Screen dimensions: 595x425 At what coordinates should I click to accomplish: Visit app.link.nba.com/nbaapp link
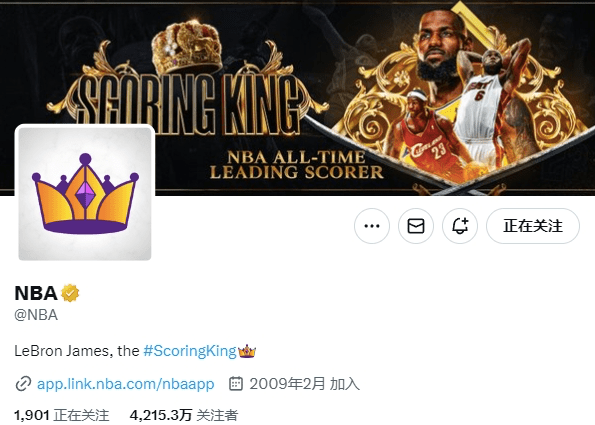[126, 384]
